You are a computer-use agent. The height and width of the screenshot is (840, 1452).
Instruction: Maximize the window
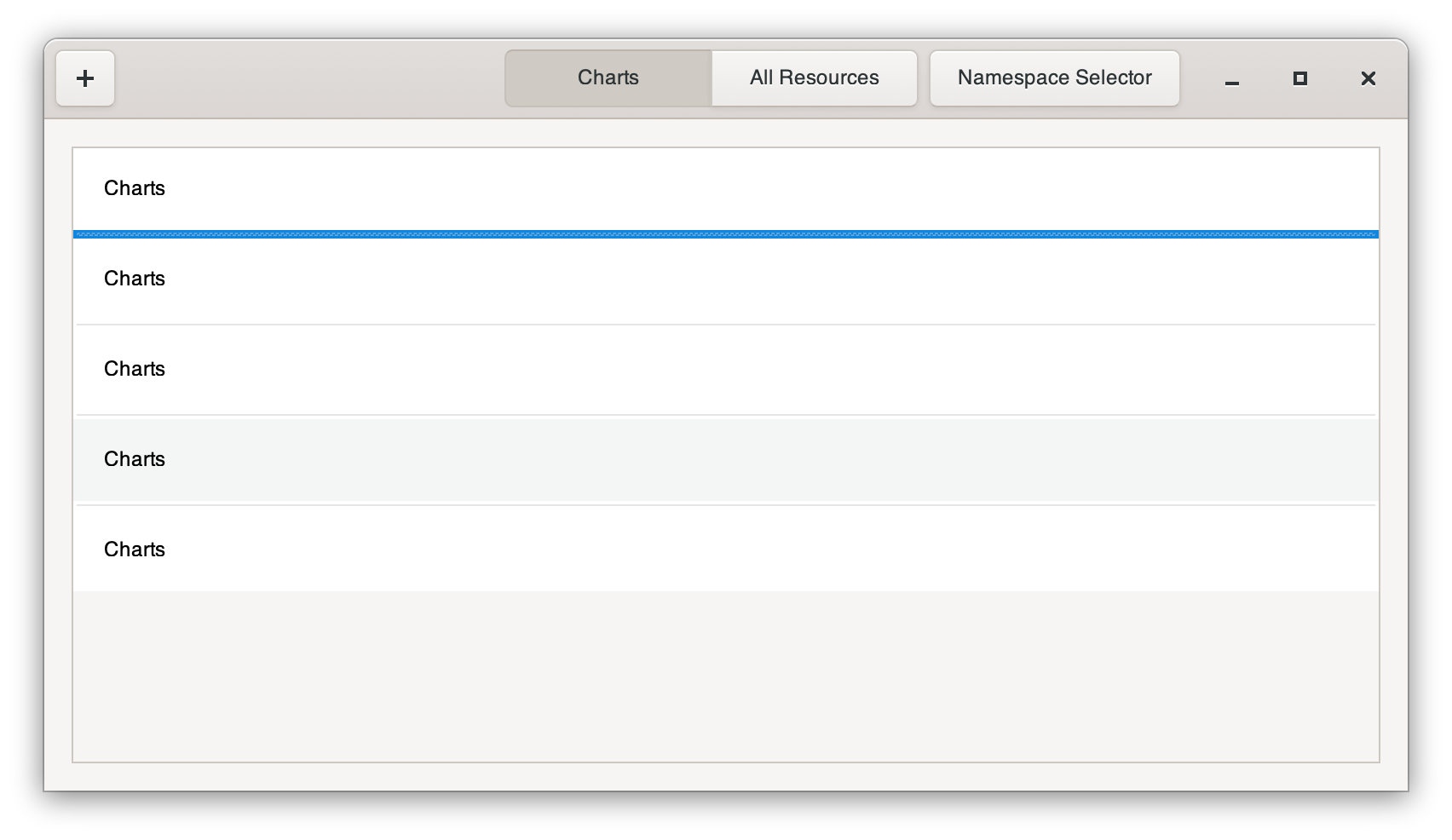[1300, 78]
